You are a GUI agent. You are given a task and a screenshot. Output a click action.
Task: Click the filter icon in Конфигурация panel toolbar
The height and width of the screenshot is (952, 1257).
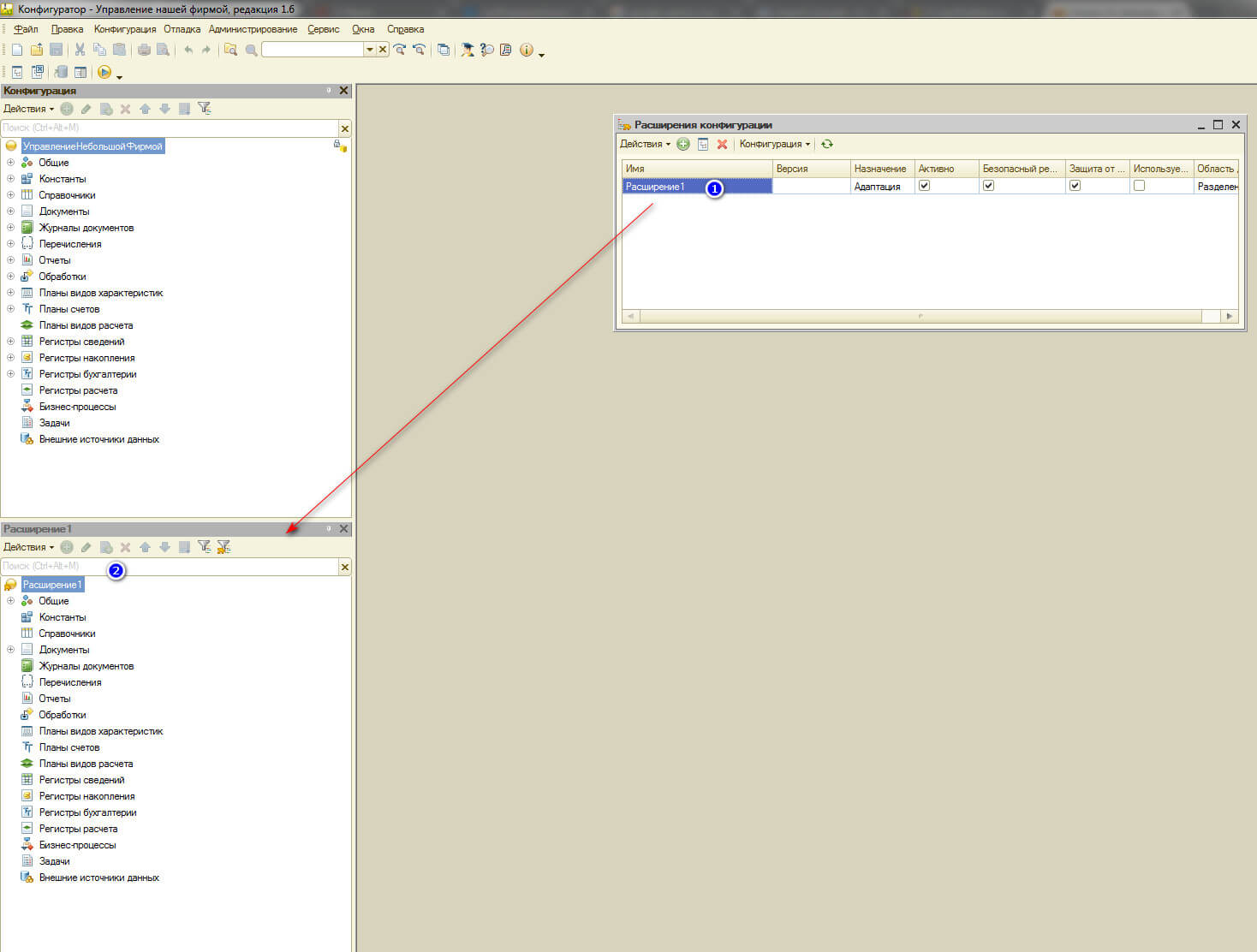point(204,109)
